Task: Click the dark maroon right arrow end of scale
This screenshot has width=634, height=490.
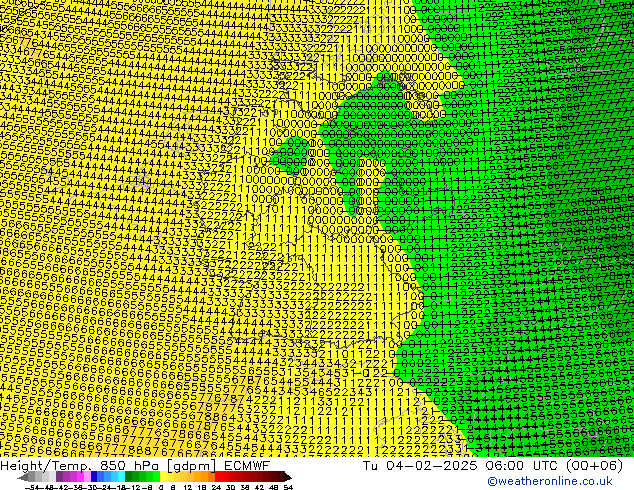Action: point(288,477)
